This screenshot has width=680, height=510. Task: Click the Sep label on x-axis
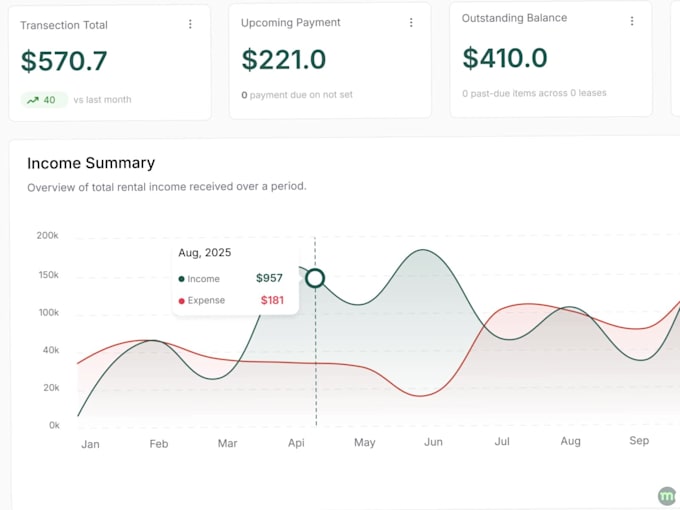click(x=639, y=441)
